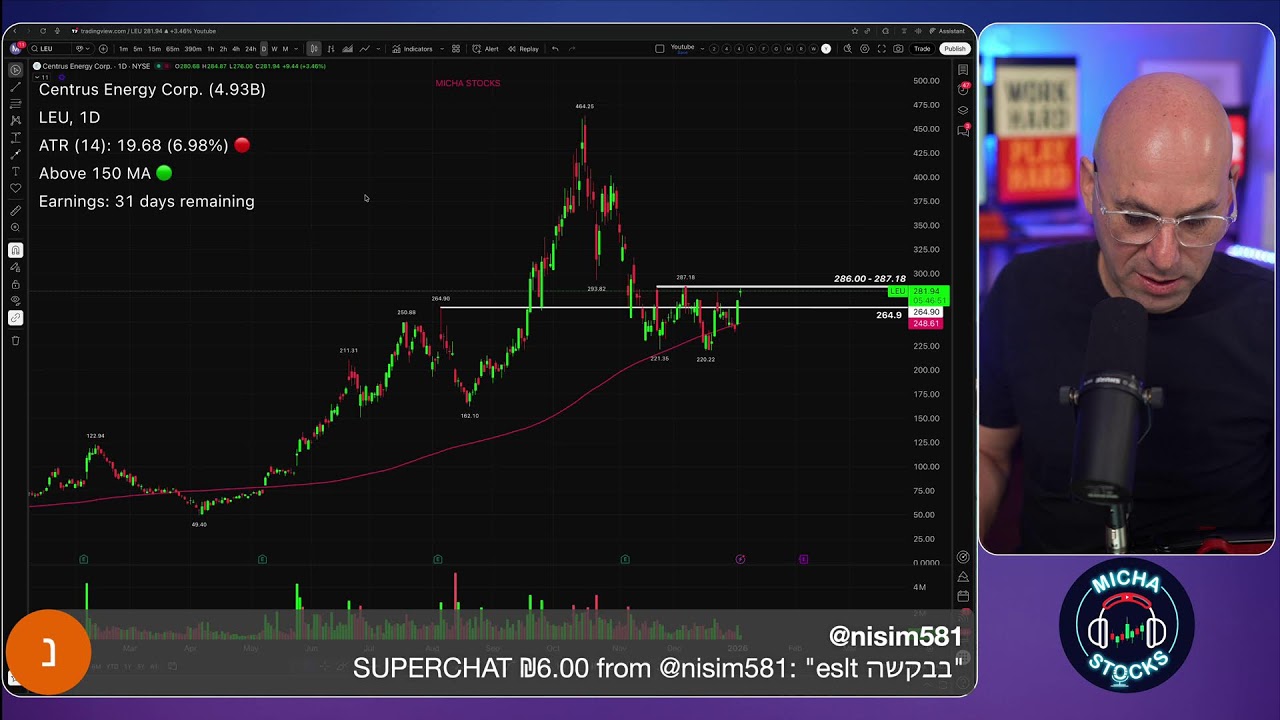Switch to the 1m timeframe
1280x720 pixels.
(123, 48)
